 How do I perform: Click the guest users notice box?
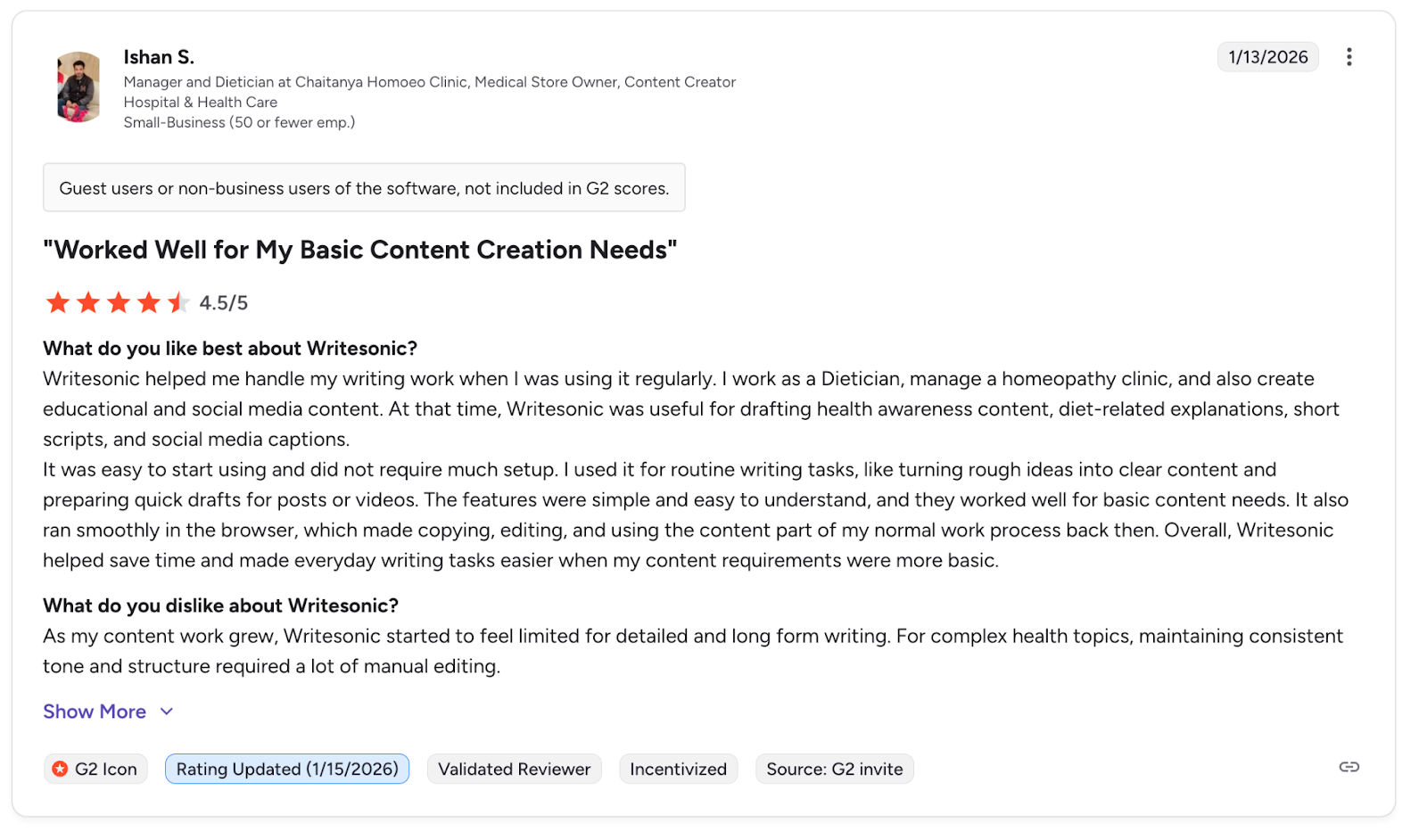(x=364, y=187)
